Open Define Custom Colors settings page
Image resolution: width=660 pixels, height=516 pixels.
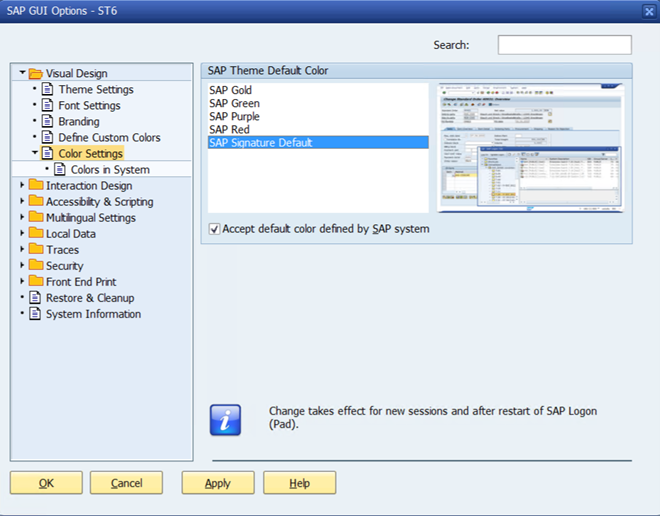109,138
